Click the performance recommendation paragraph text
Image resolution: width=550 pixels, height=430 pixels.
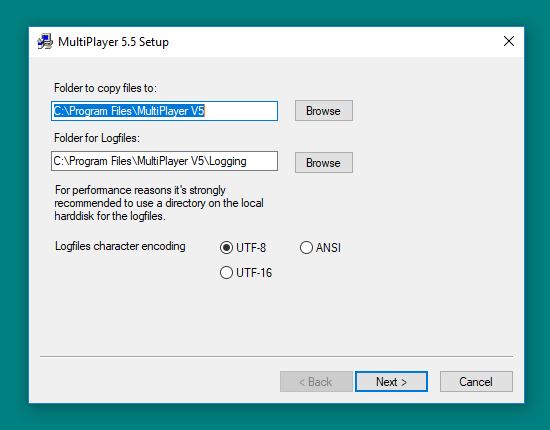[159, 203]
